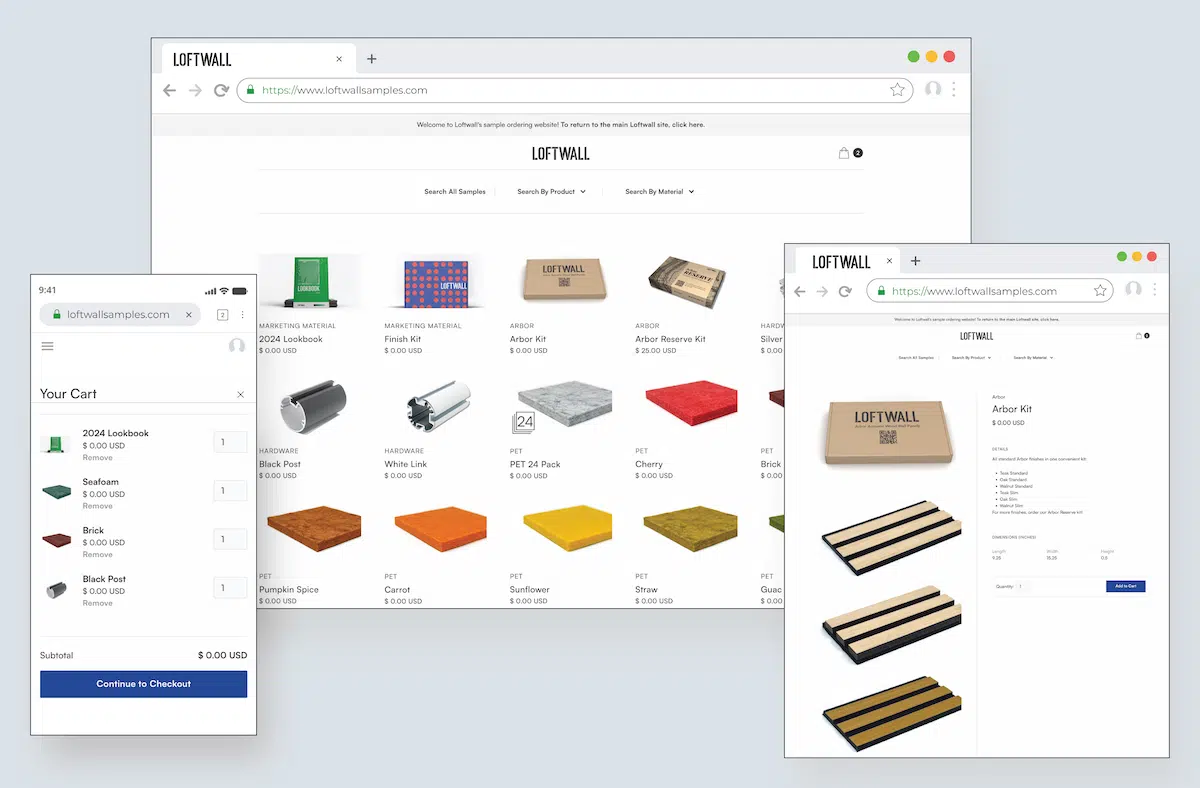Switch to the LOFTWALL tab in main browser

203,59
